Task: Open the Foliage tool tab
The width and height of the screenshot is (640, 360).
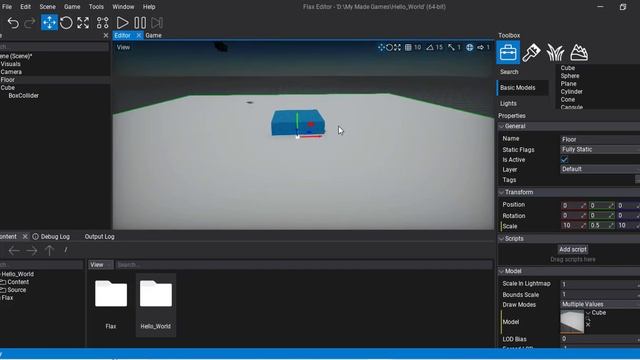Action: tap(555, 52)
